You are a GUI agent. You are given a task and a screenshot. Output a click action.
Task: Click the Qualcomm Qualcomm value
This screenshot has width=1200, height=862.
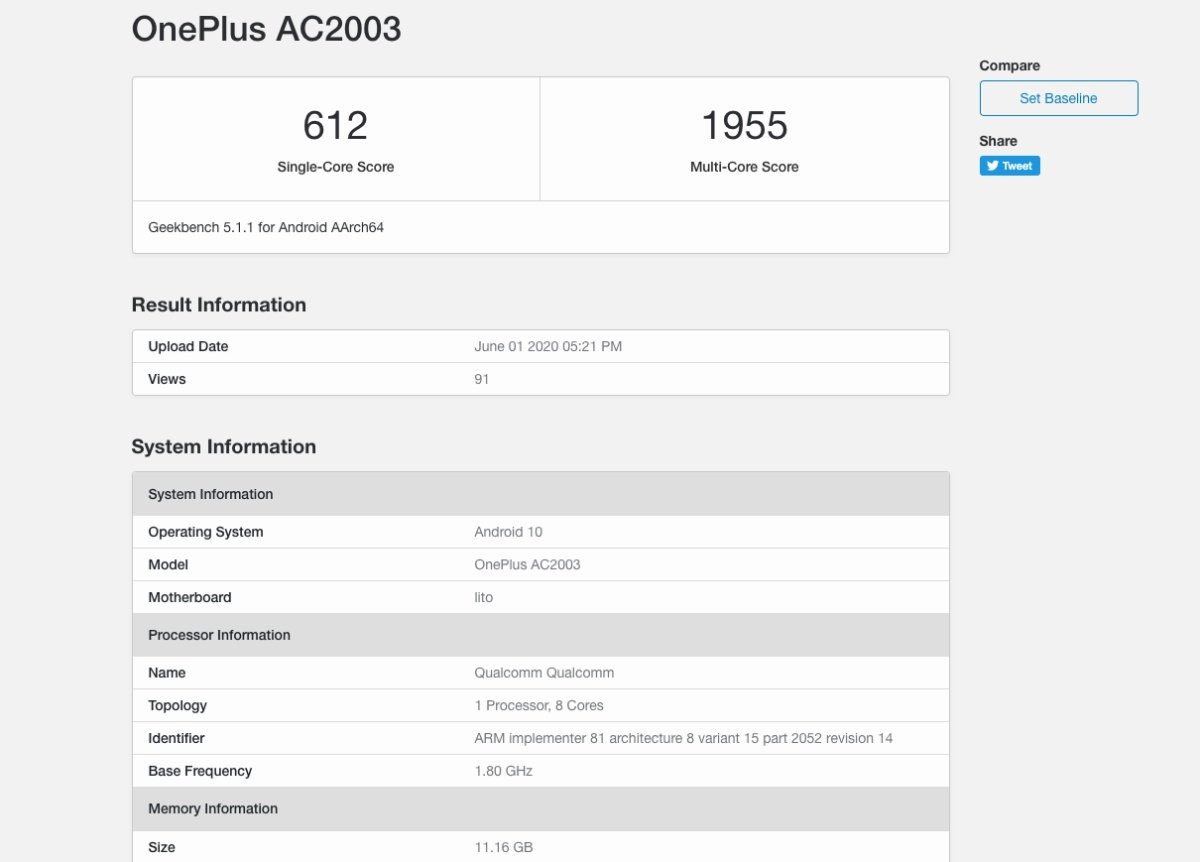[x=544, y=673]
